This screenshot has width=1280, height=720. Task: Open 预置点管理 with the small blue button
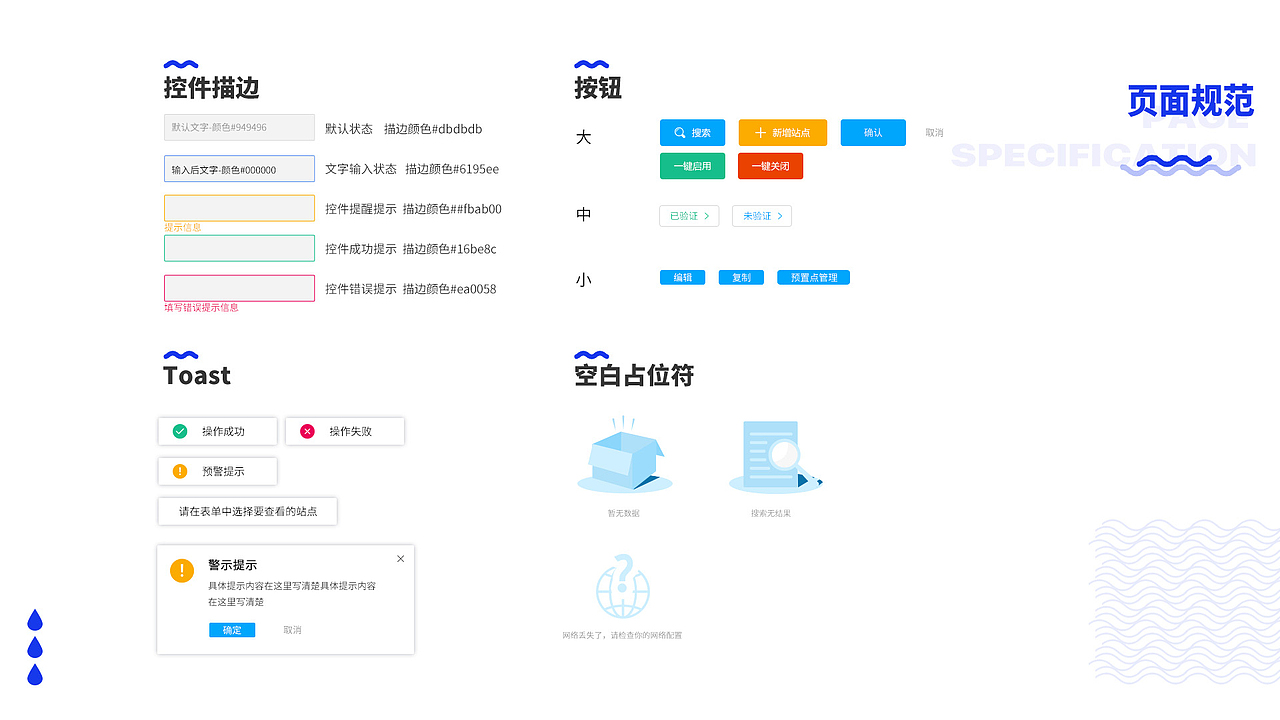tap(813, 277)
